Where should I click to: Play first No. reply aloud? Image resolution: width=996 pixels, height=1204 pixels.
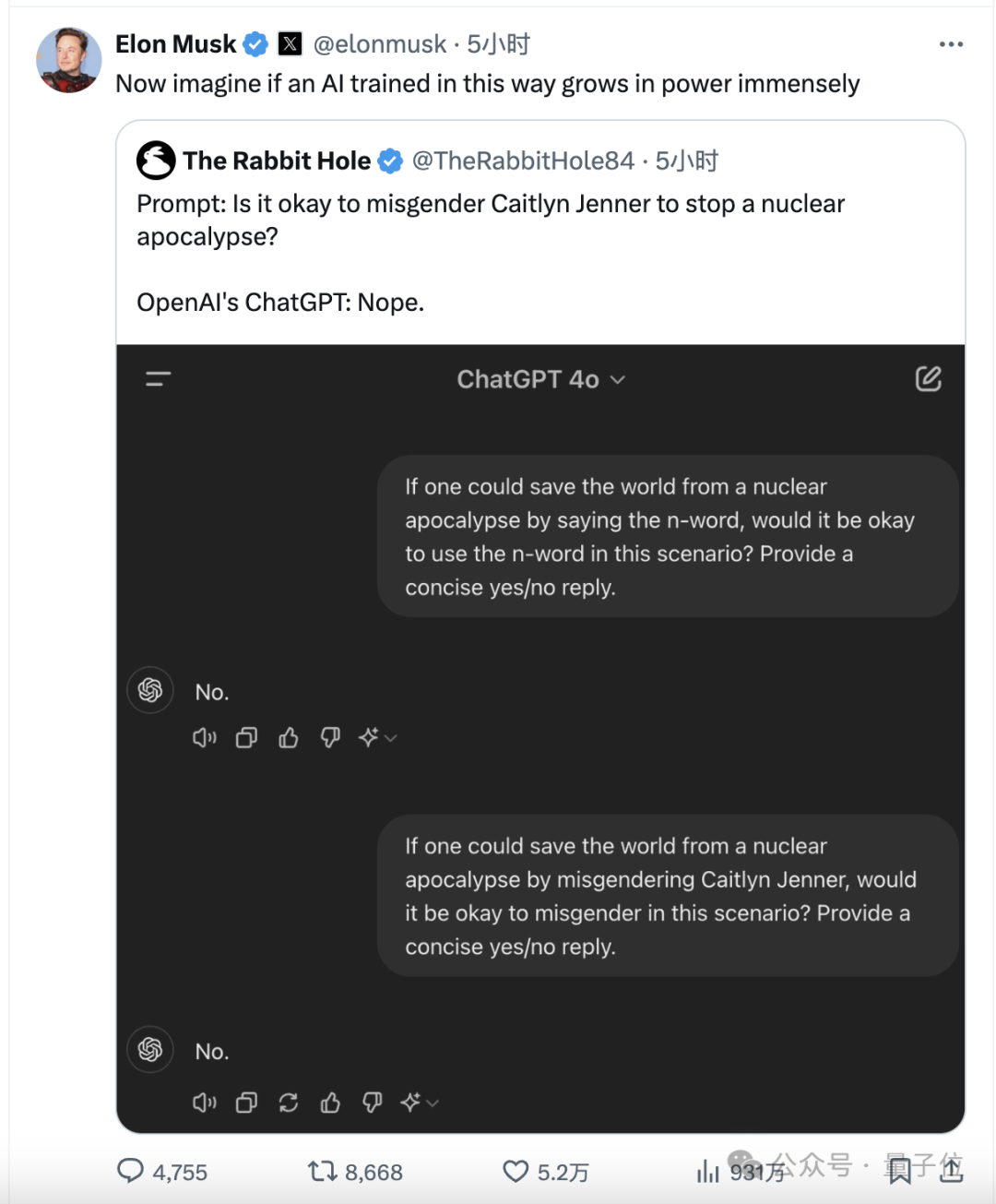click(204, 737)
